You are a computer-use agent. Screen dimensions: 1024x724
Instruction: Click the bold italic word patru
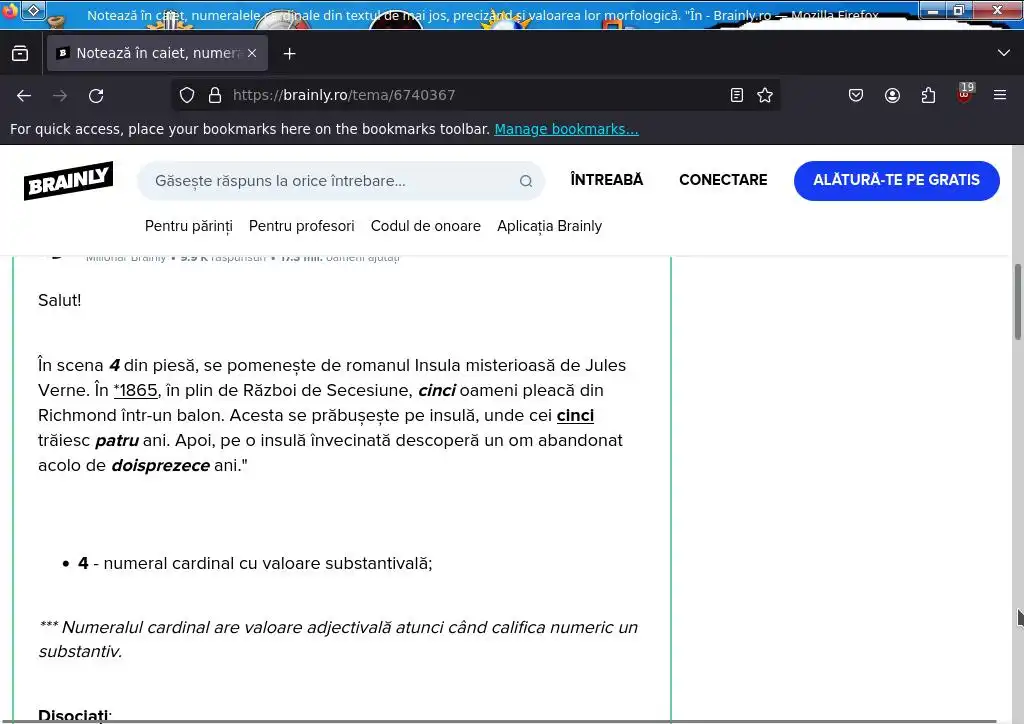point(117,441)
